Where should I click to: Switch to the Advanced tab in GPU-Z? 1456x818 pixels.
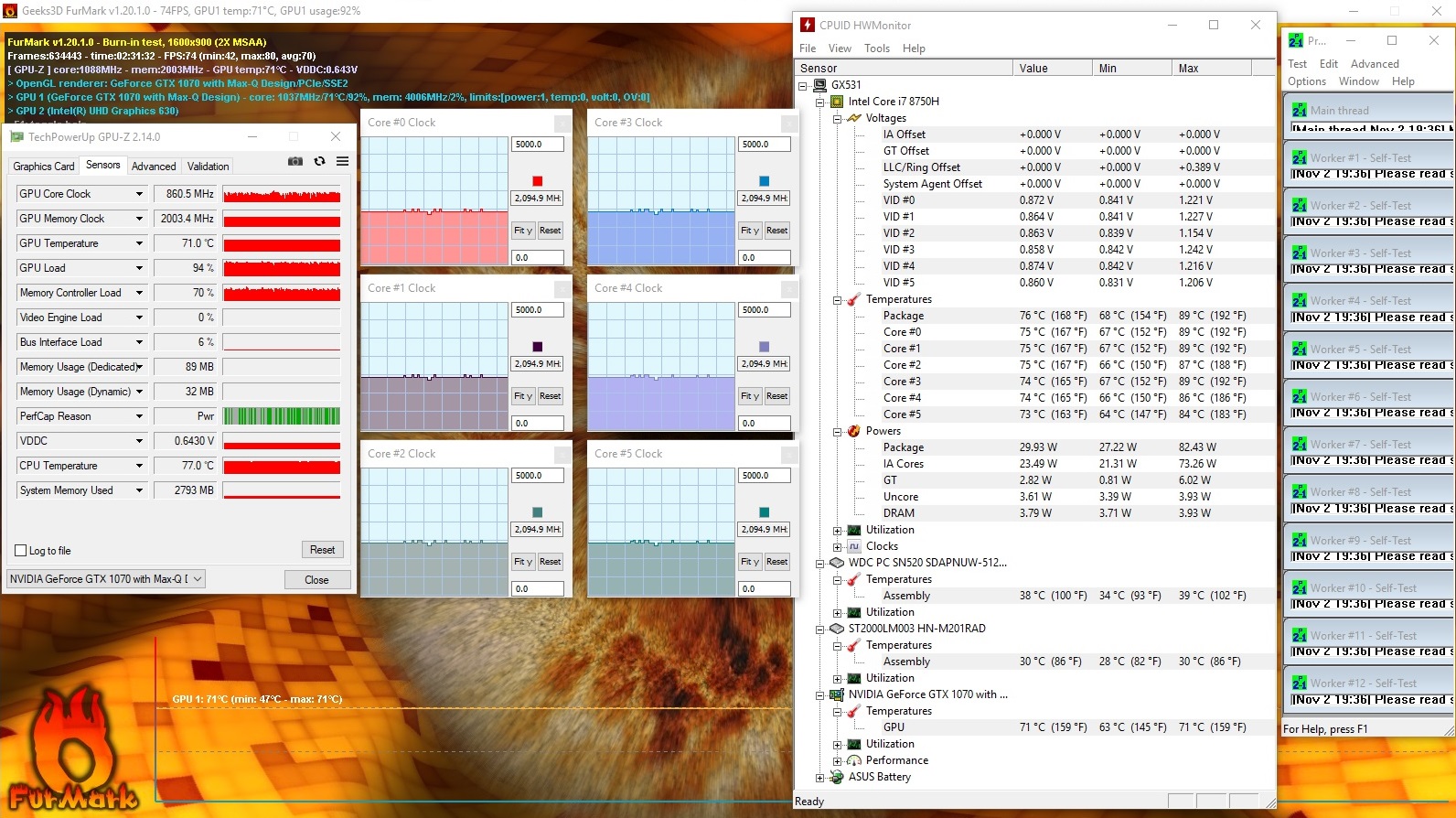[x=154, y=167]
